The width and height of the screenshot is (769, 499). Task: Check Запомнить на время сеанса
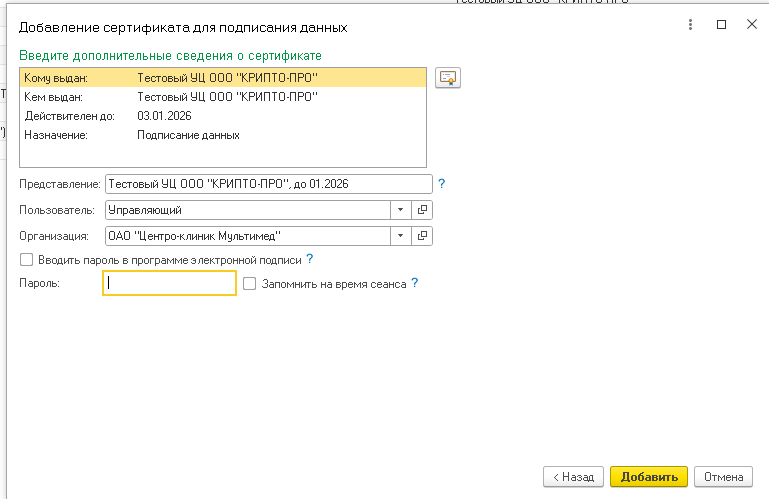[x=250, y=284]
